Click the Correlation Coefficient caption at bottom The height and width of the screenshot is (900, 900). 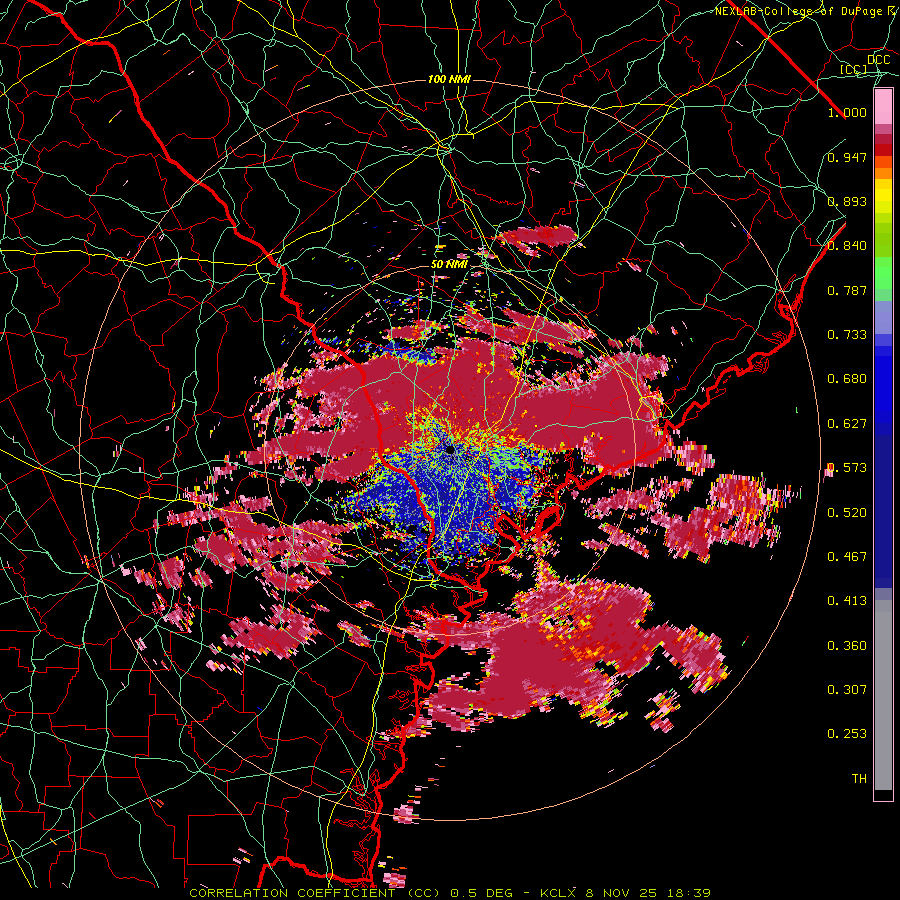pos(450,893)
